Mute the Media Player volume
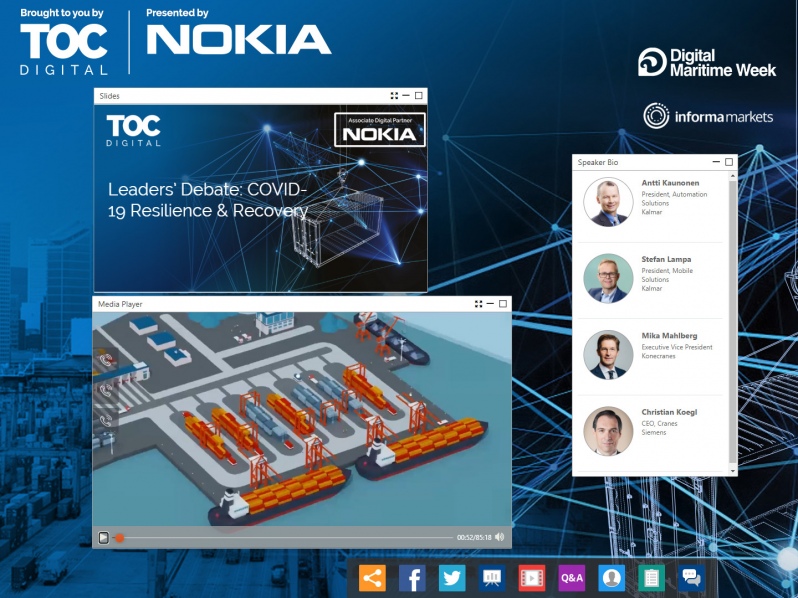The width and height of the screenshot is (798, 598). (500, 537)
